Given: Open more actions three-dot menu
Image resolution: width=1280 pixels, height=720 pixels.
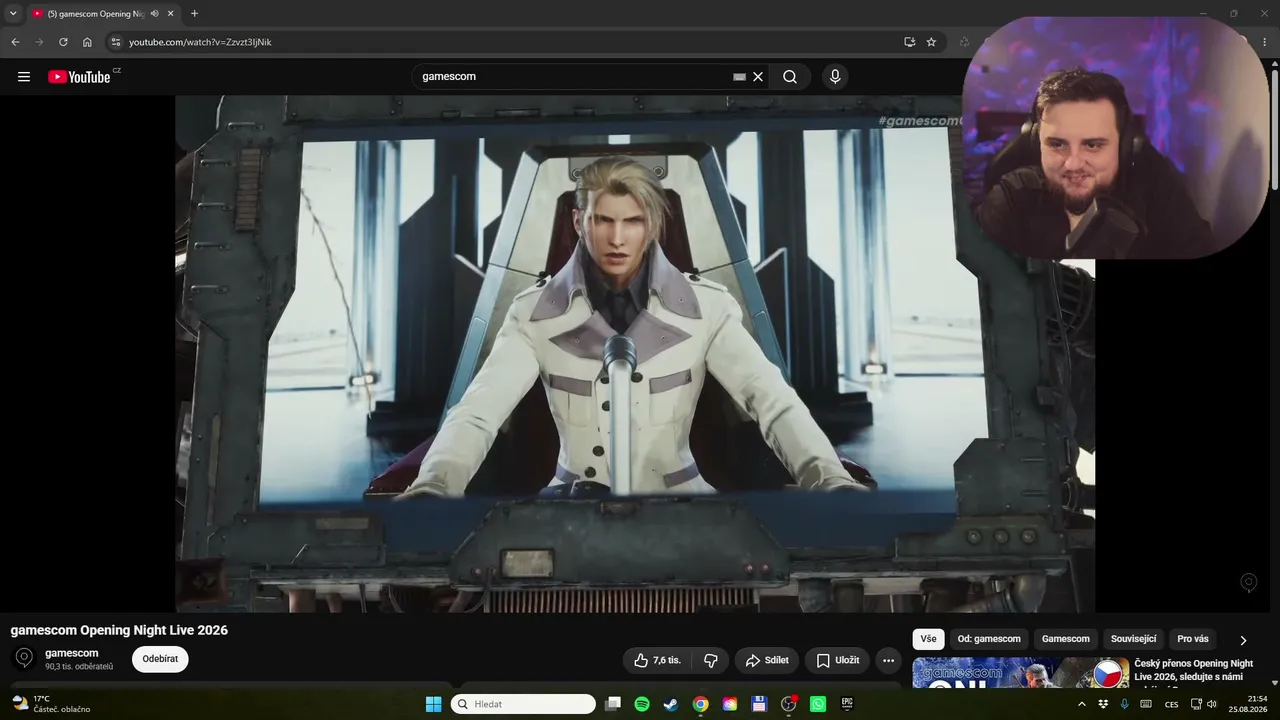Looking at the screenshot, I should tap(888, 660).
